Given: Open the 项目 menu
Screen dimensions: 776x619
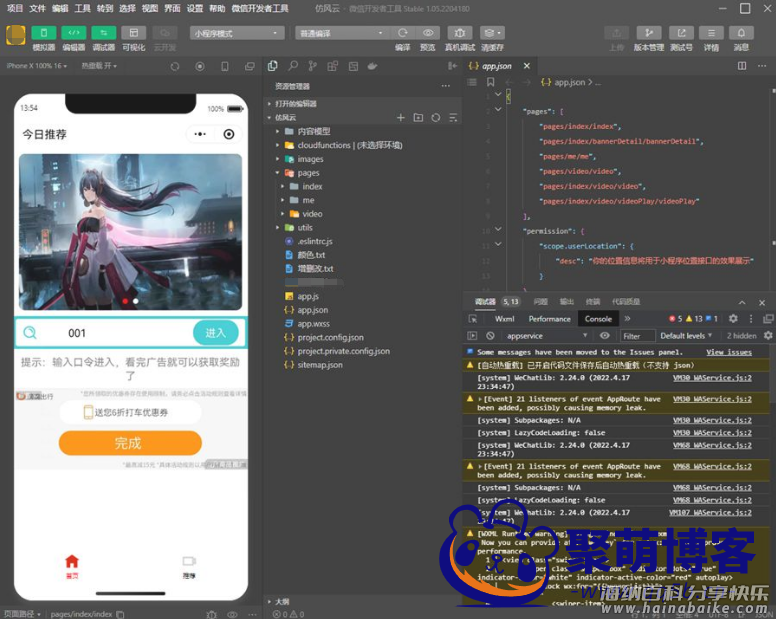Looking at the screenshot, I should pyautogui.click(x=15, y=8).
